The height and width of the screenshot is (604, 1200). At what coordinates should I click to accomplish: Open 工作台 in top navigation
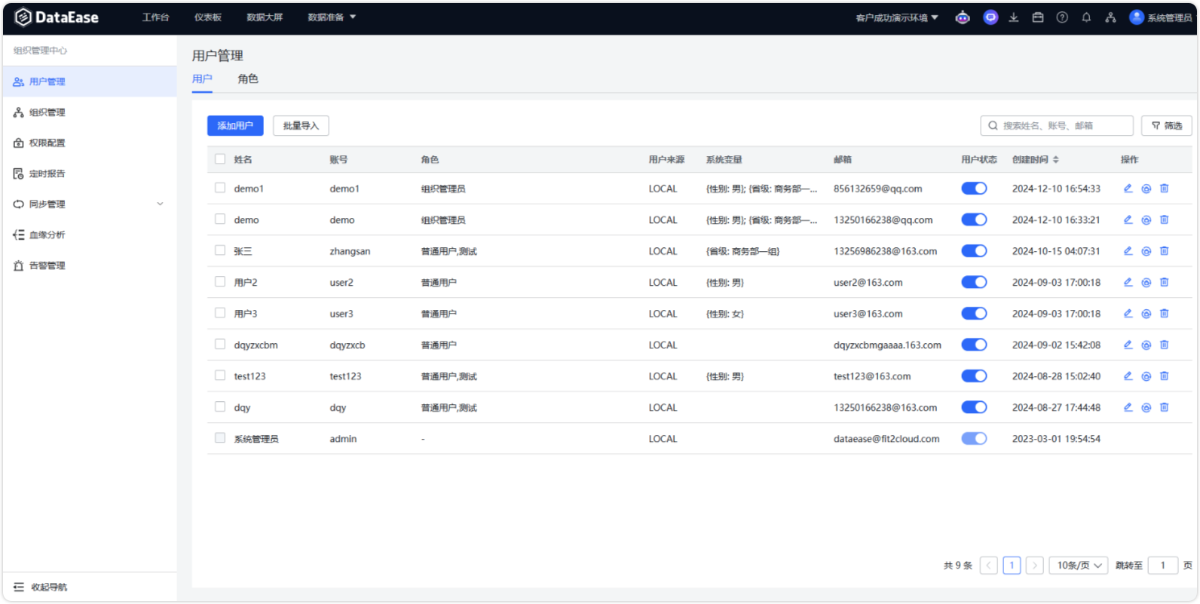click(156, 17)
